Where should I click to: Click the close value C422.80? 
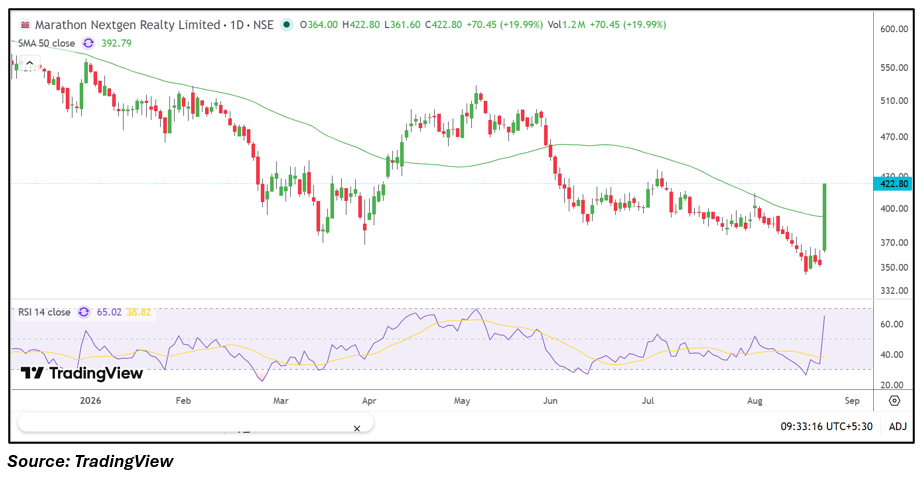point(443,25)
